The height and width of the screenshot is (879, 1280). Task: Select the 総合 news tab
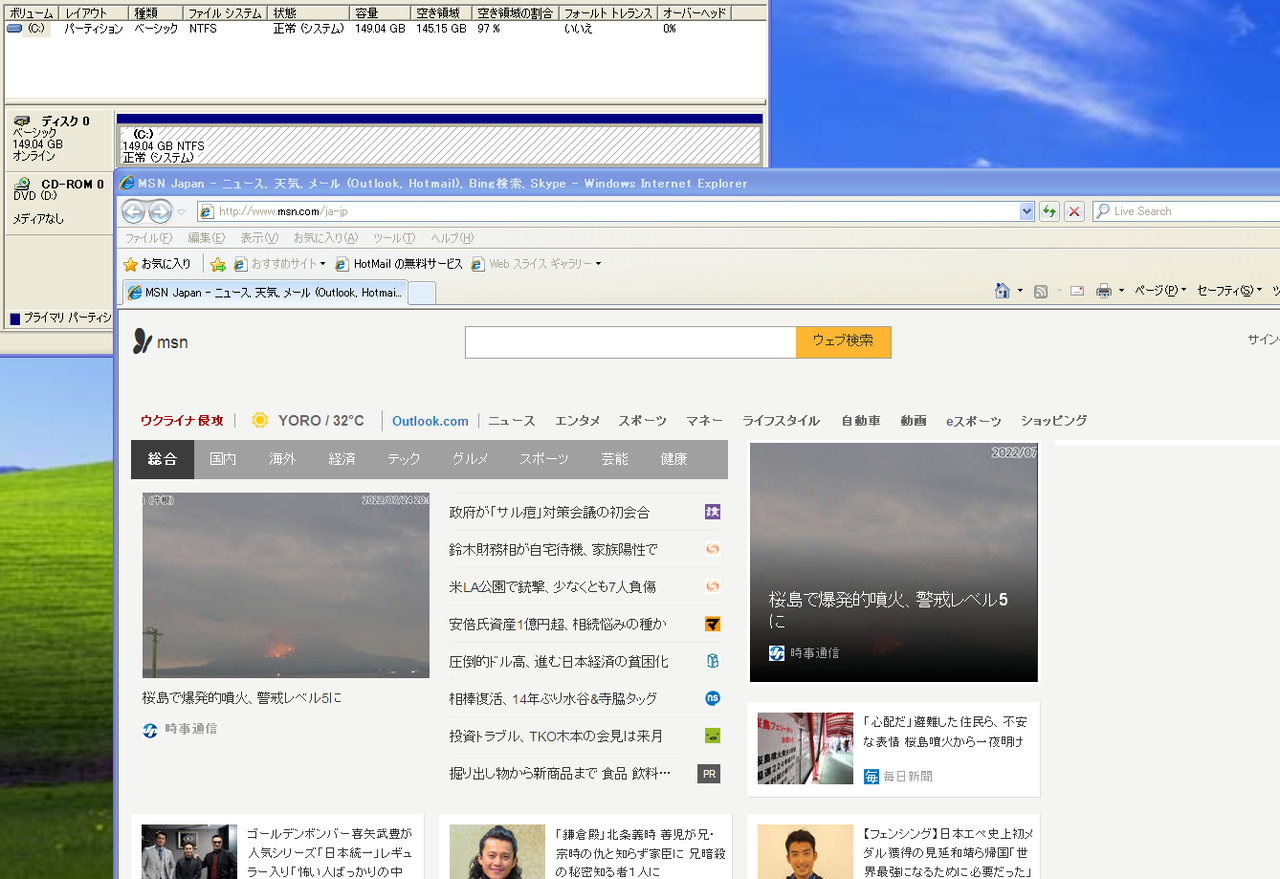pos(162,459)
